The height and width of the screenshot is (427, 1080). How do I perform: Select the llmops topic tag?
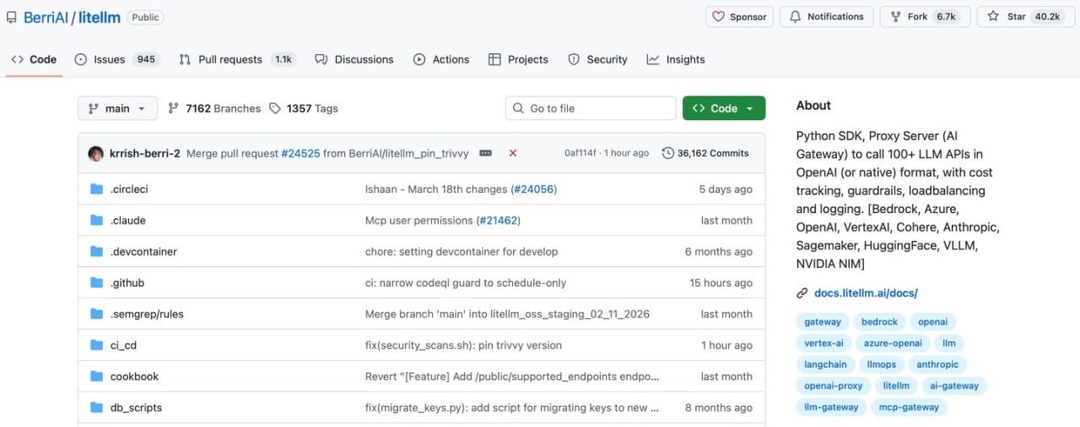click(x=882, y=364)
